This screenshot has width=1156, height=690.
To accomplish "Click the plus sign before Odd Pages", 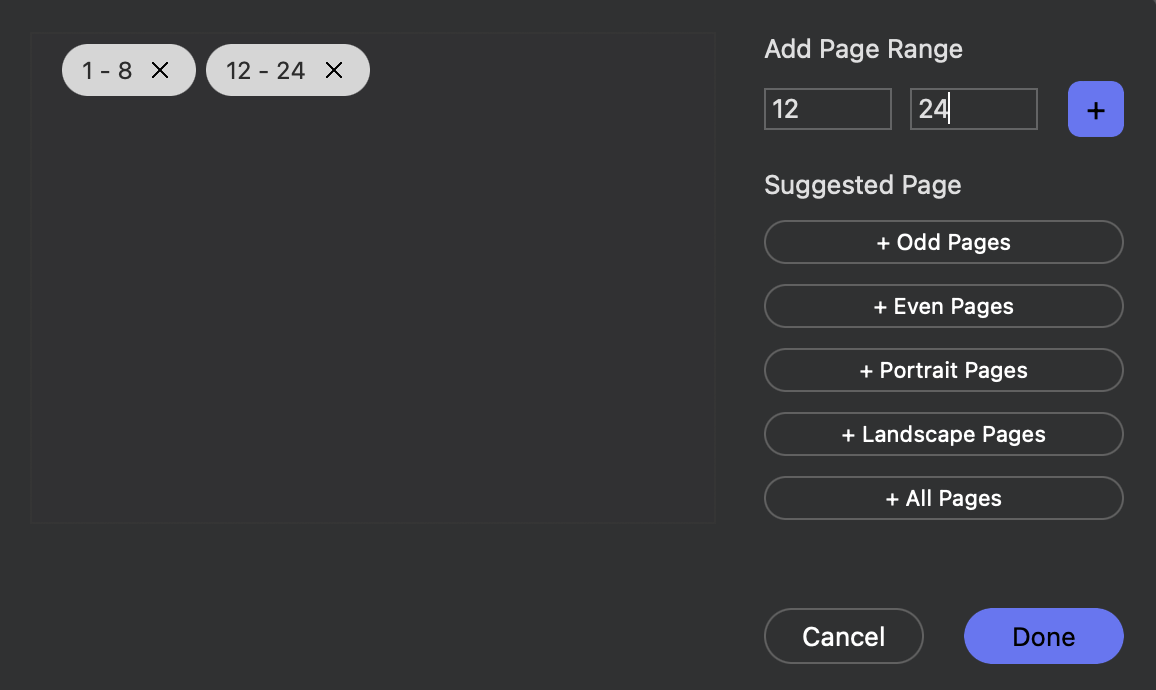I will coord(883,243).
